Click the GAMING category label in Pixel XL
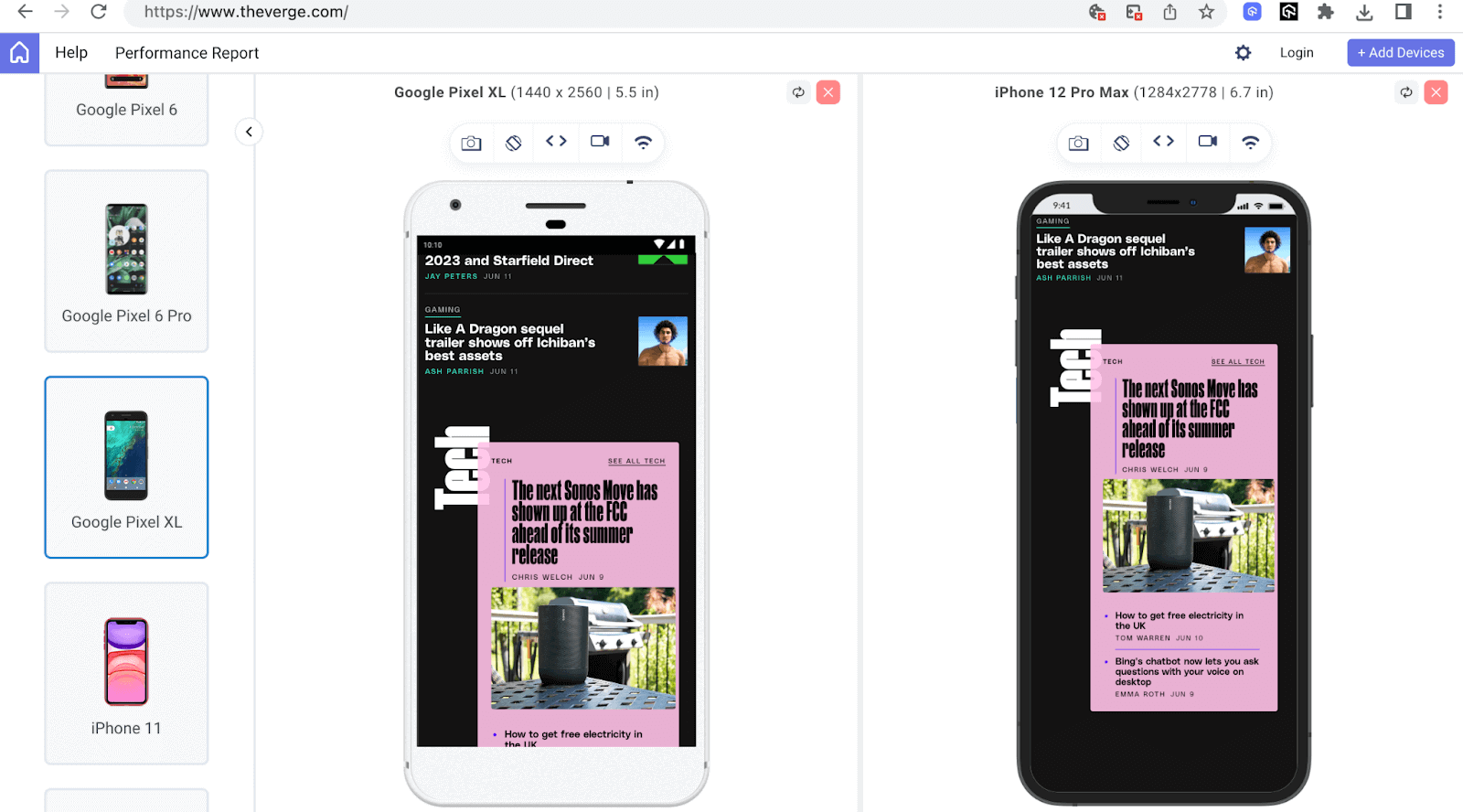Image resolution: width=1463 pixels, height=812 pixels. pyautogui.click(x=443, y=310)
